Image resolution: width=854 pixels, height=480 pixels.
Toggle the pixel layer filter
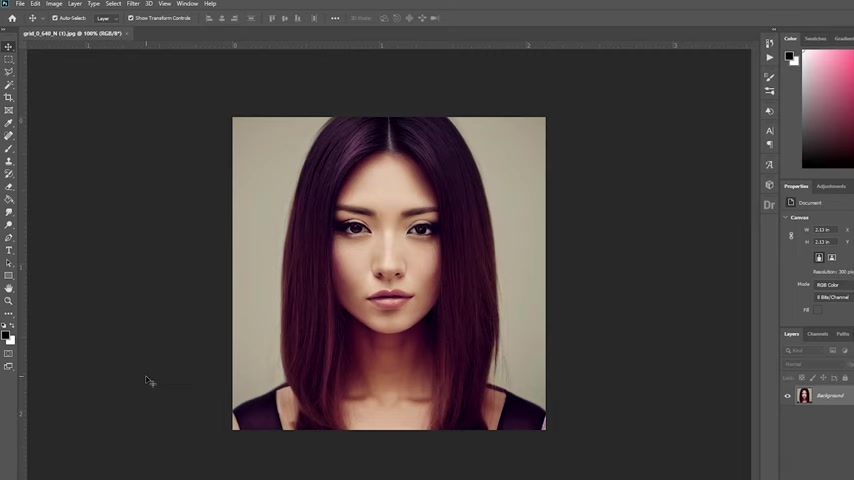coord(833,350)
